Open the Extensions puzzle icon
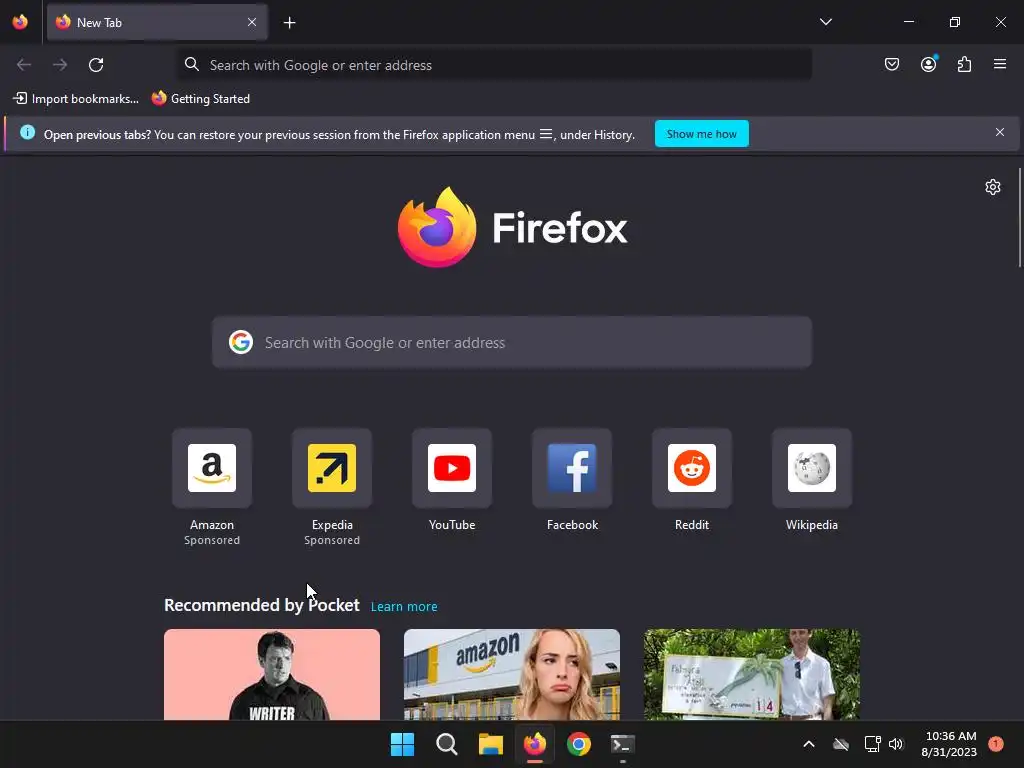 pyautogui.click(x=965, y=64)
